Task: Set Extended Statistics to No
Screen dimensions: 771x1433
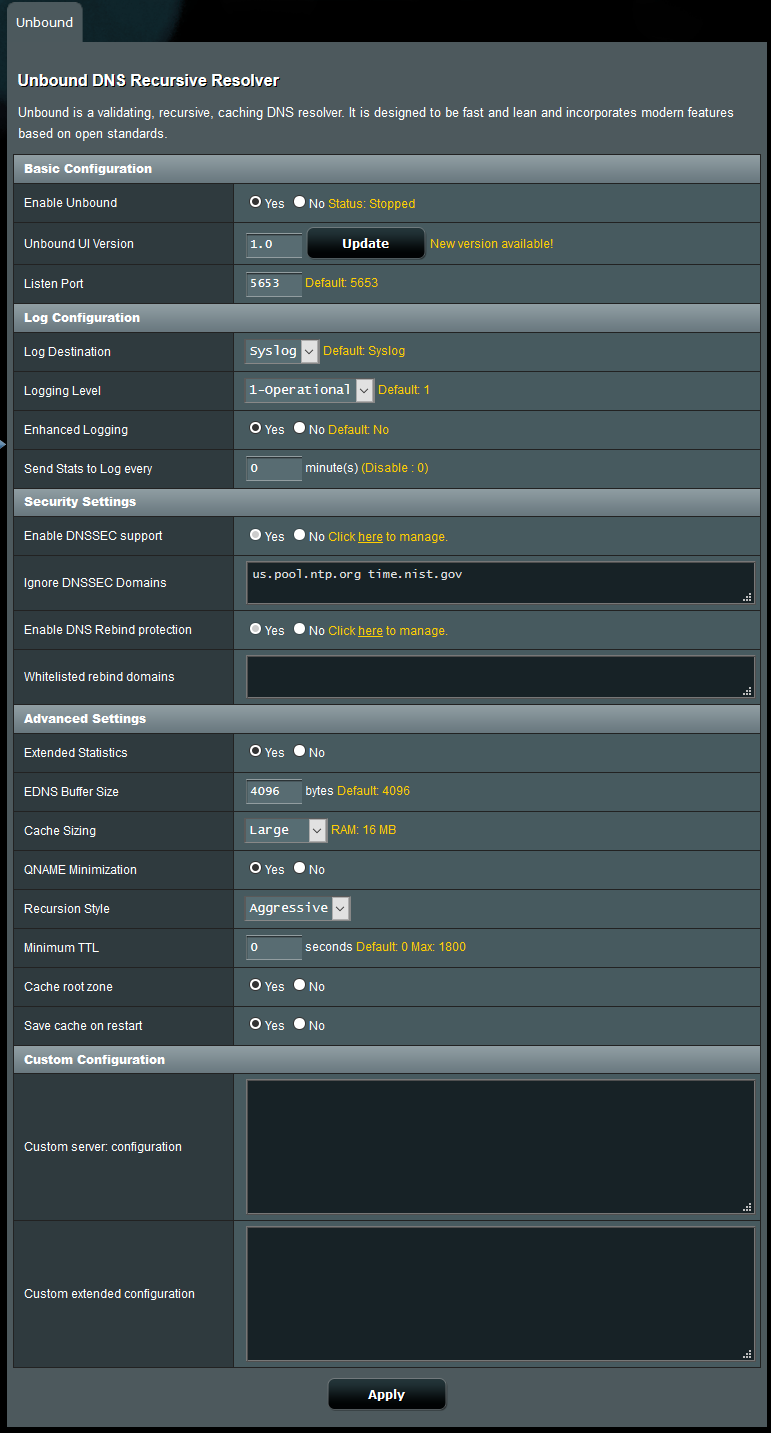Action: [x=299, y=752]
